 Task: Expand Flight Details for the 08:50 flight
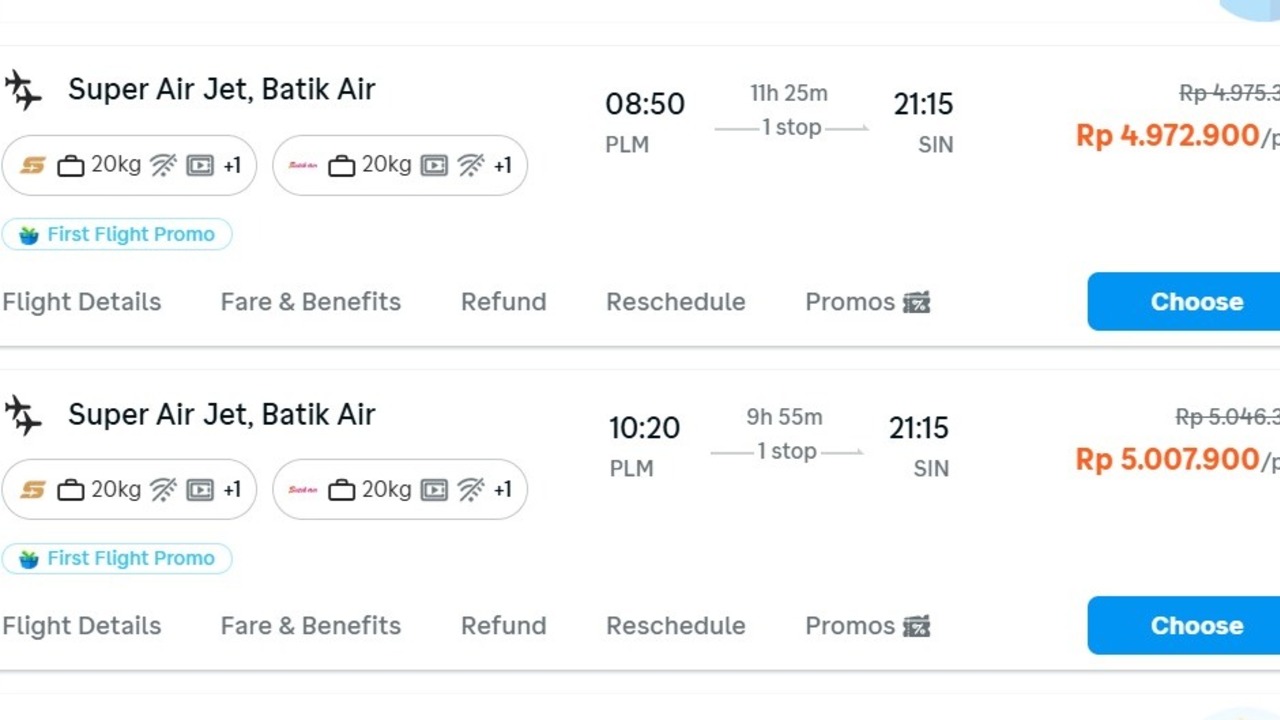[x=81, y=301]
